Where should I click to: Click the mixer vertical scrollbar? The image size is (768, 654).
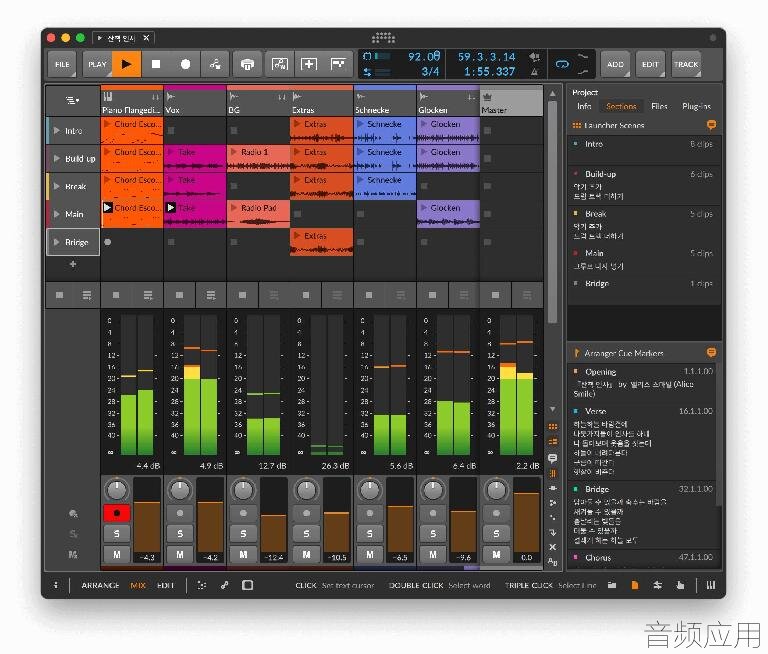552,213
